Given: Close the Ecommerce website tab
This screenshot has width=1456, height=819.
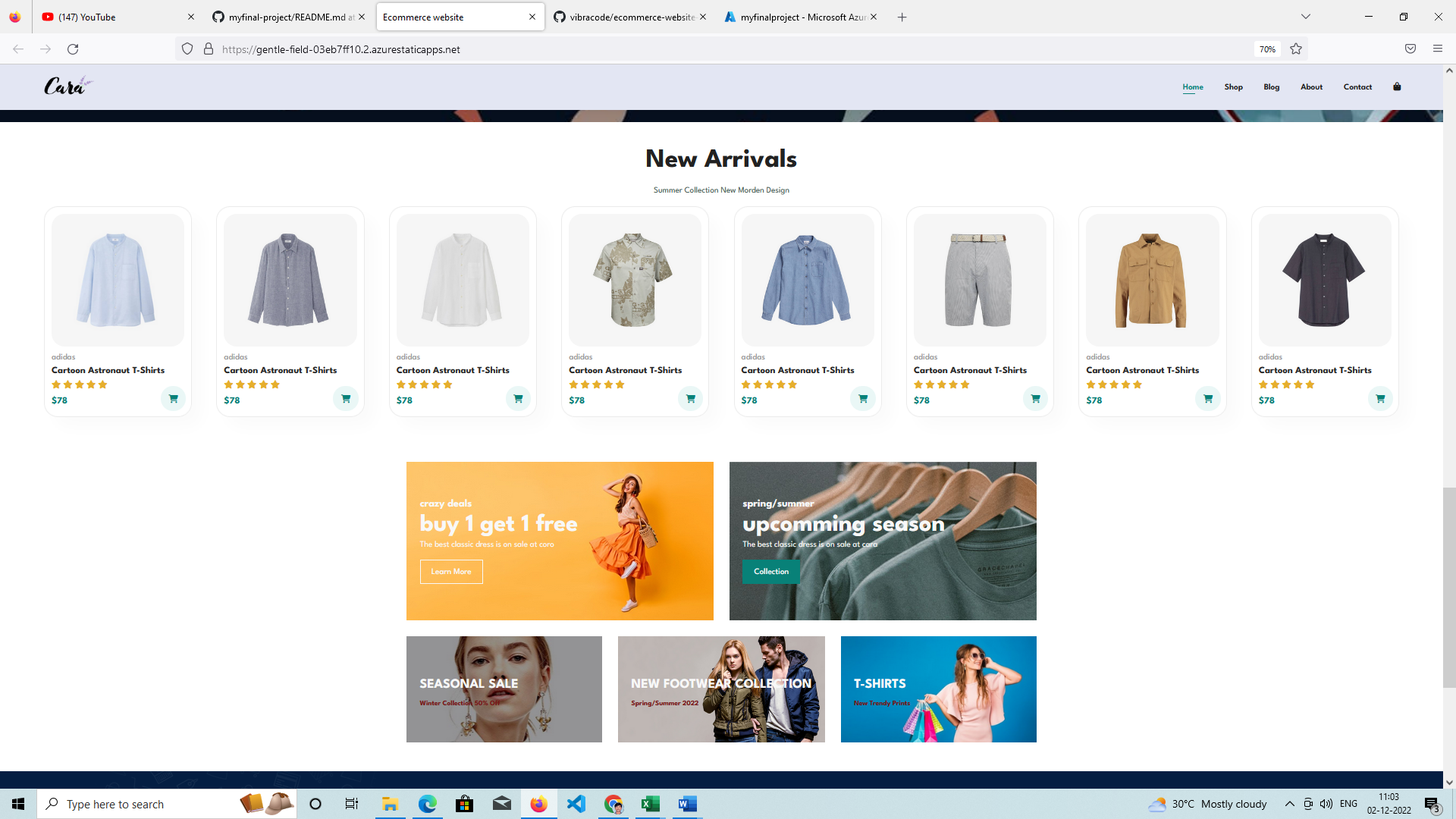Looking at the screenshot, I should click(x=532, y=17).
